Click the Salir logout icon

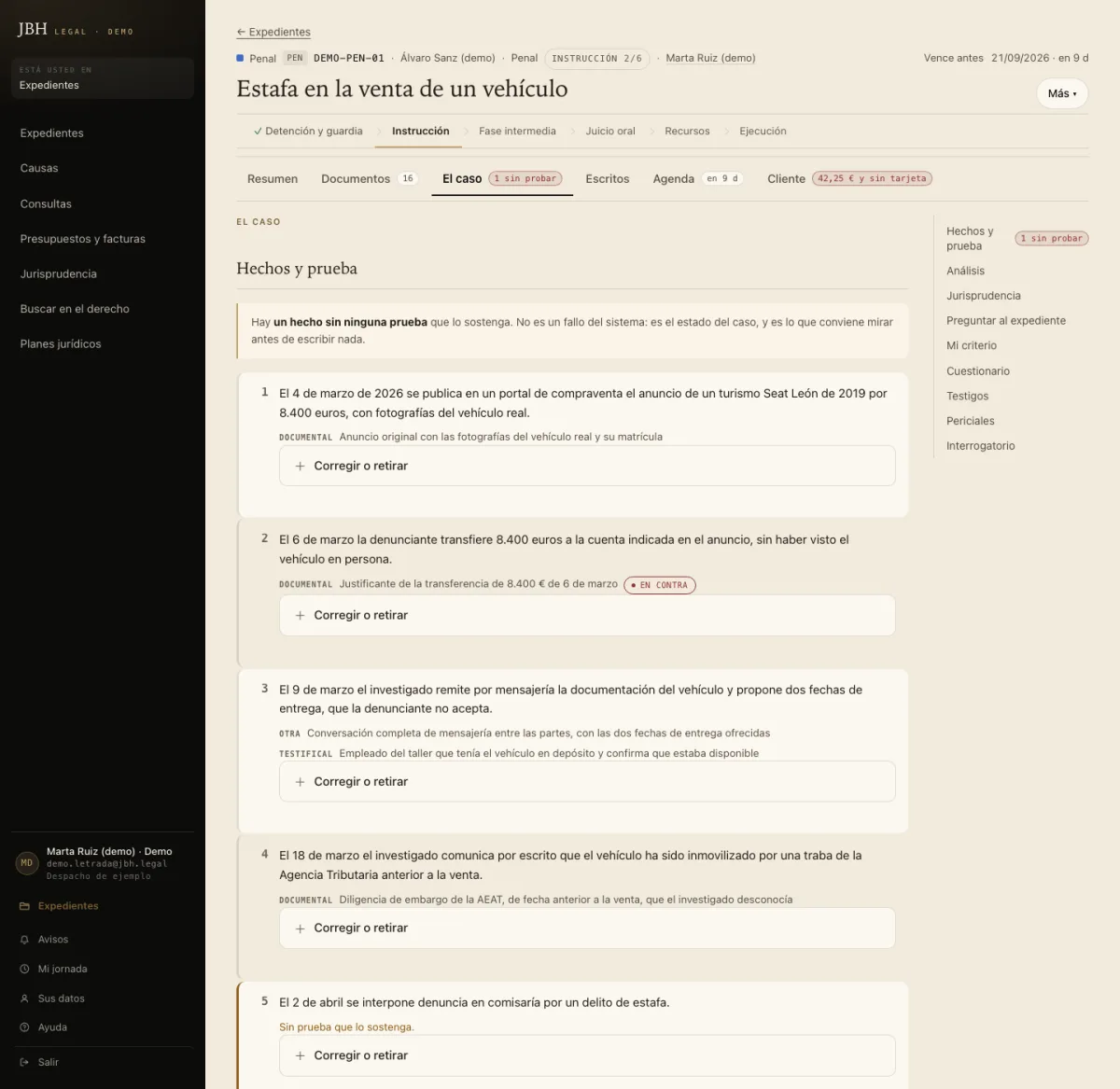[x=24, y=1062]
